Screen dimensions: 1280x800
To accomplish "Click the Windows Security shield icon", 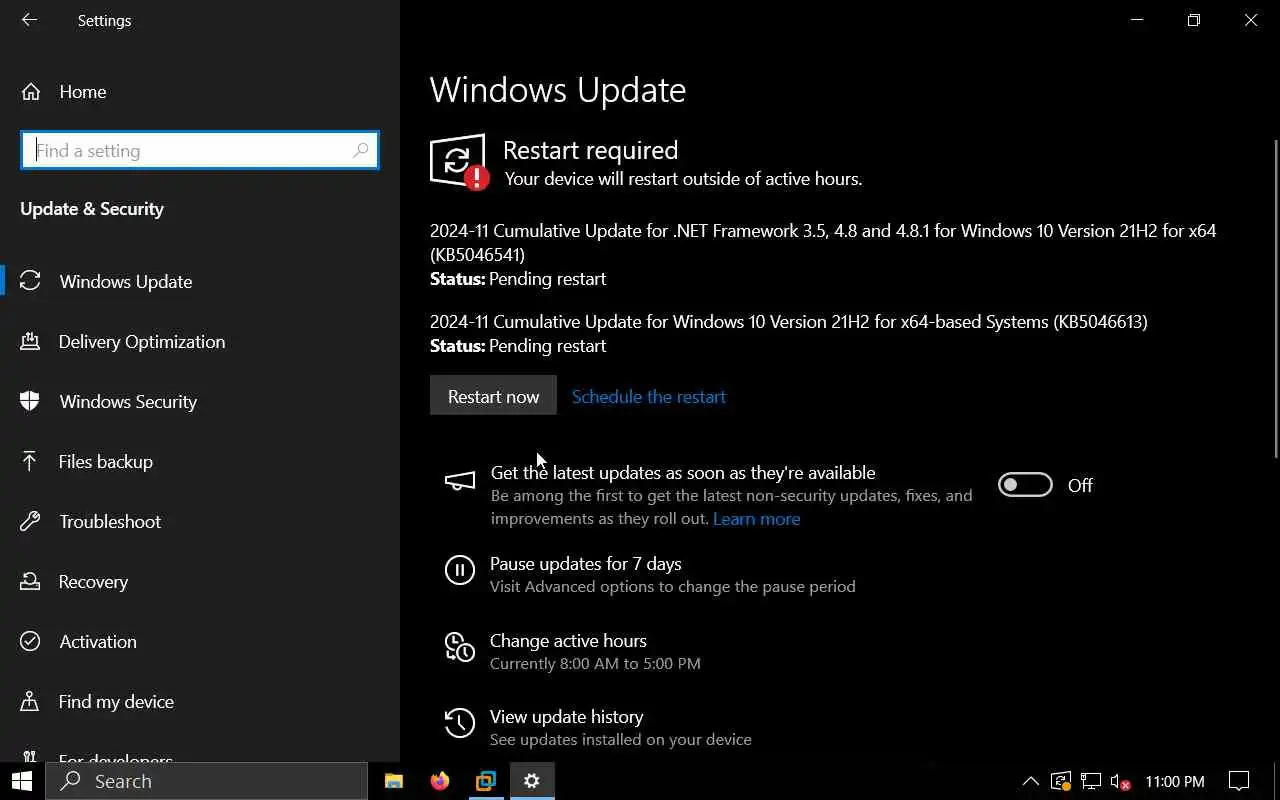I will pyautogui.click(x=30, y=401).
